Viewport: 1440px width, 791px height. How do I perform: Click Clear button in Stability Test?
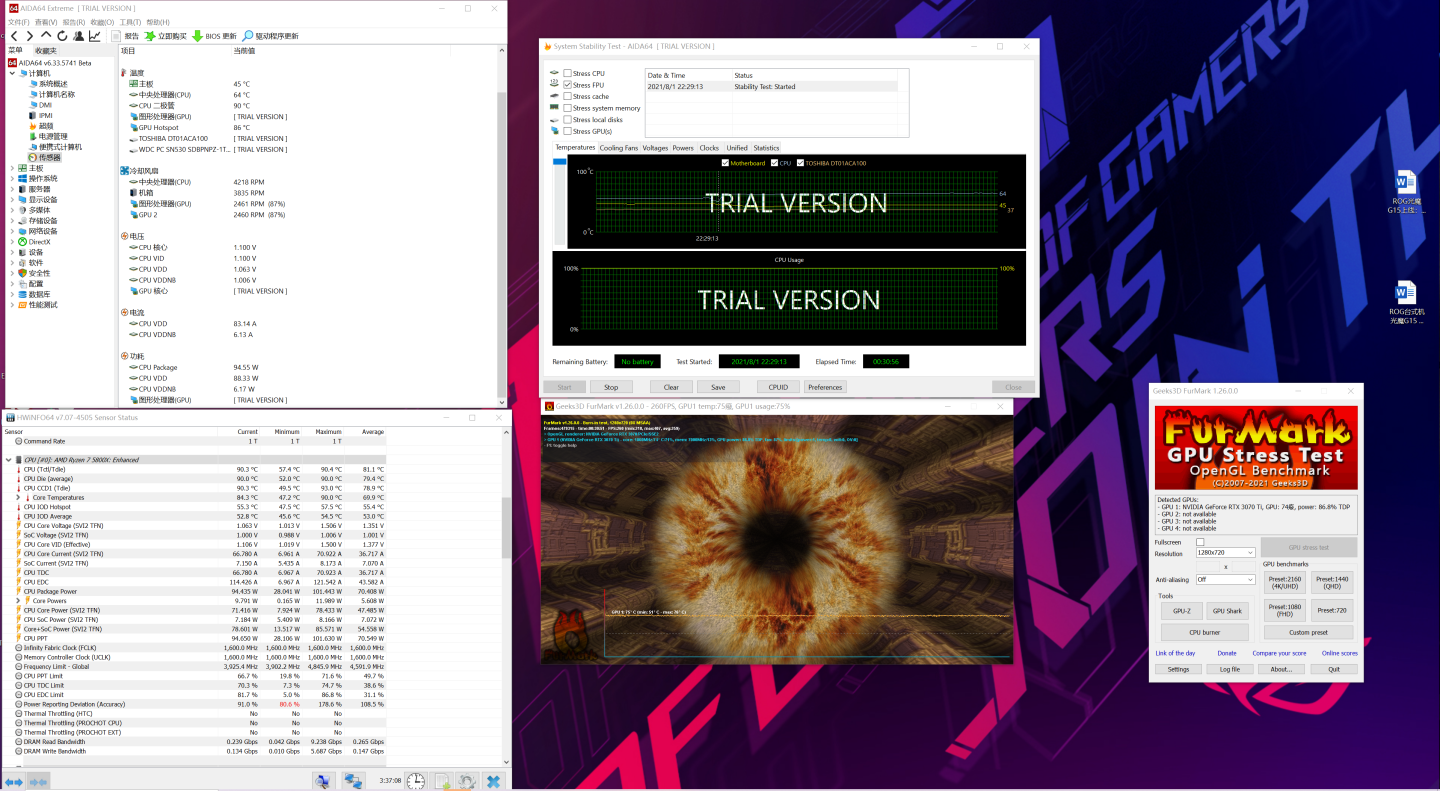[x=671, y=387]
